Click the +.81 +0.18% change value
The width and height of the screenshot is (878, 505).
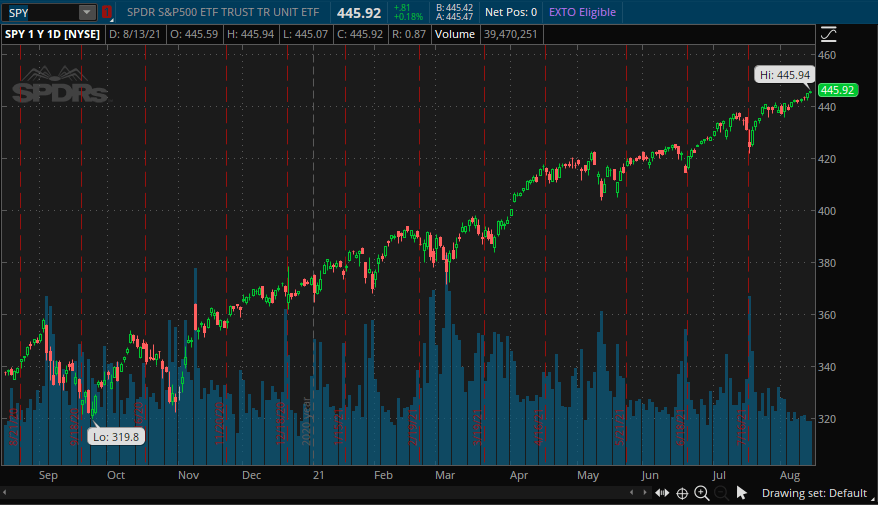408,12
